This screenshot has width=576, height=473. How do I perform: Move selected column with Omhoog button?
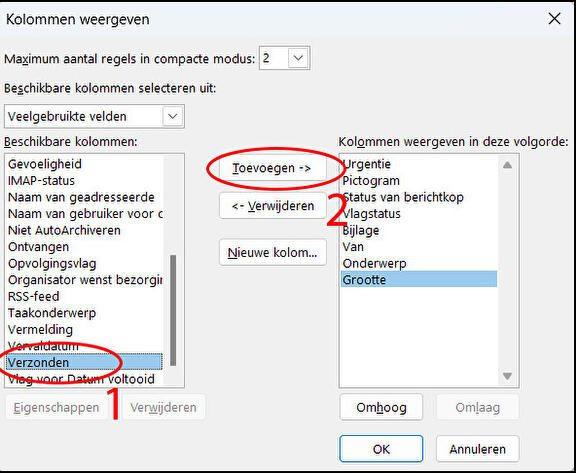coord(381,407)
